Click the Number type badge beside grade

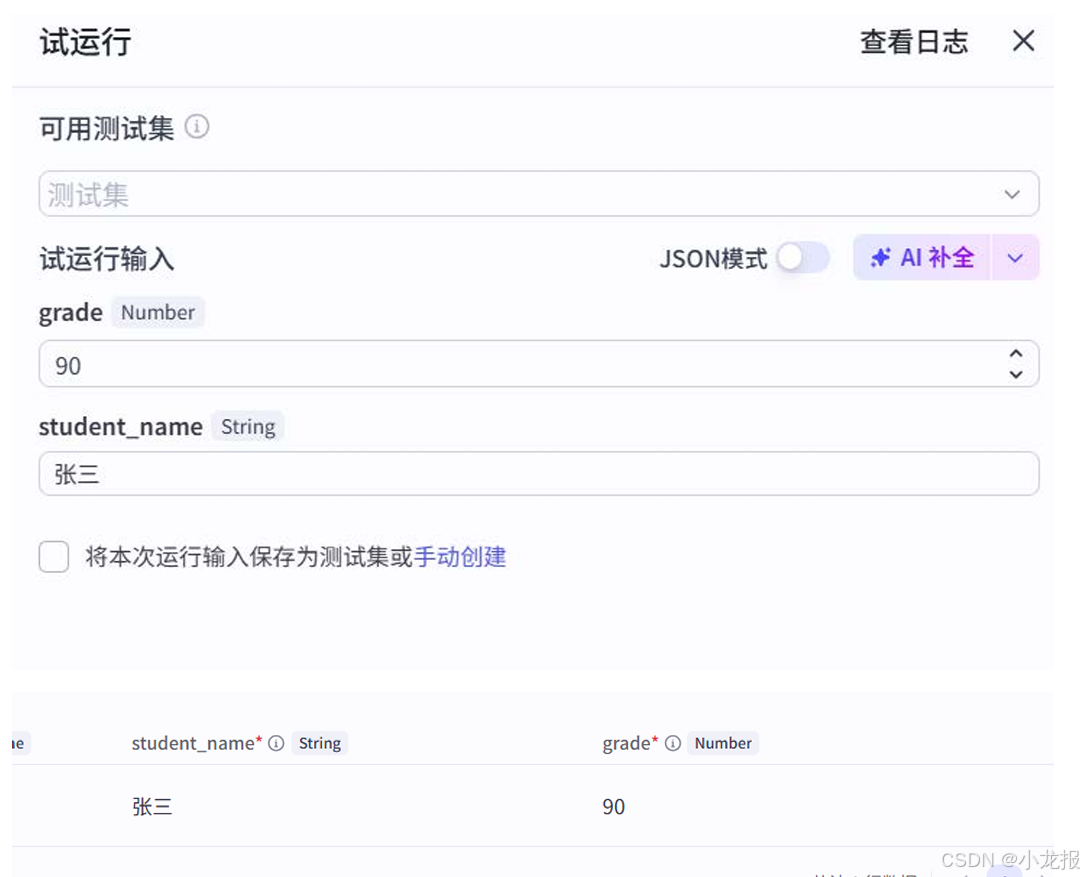point(157,312)
